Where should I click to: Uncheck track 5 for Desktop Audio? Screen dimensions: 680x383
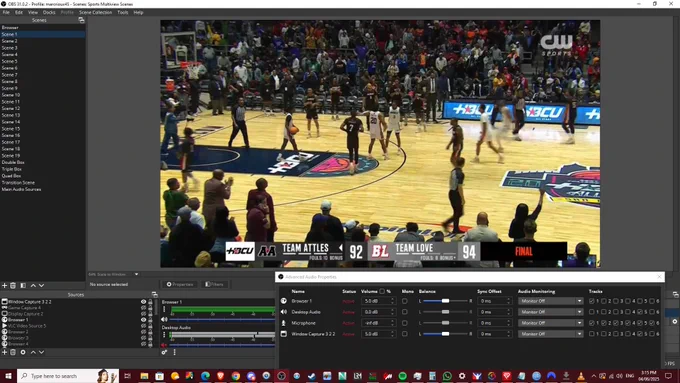point(640,312)
